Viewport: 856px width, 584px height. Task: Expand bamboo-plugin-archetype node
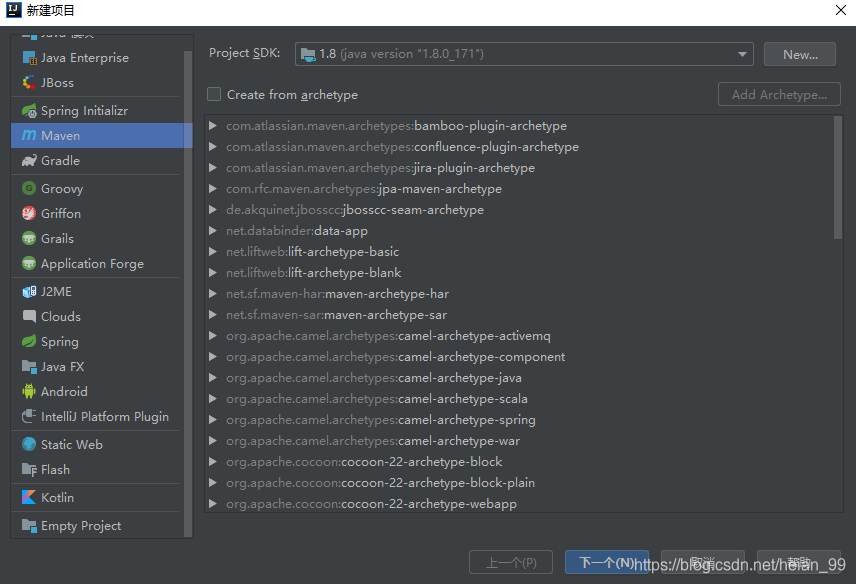[x=213, y=126]
